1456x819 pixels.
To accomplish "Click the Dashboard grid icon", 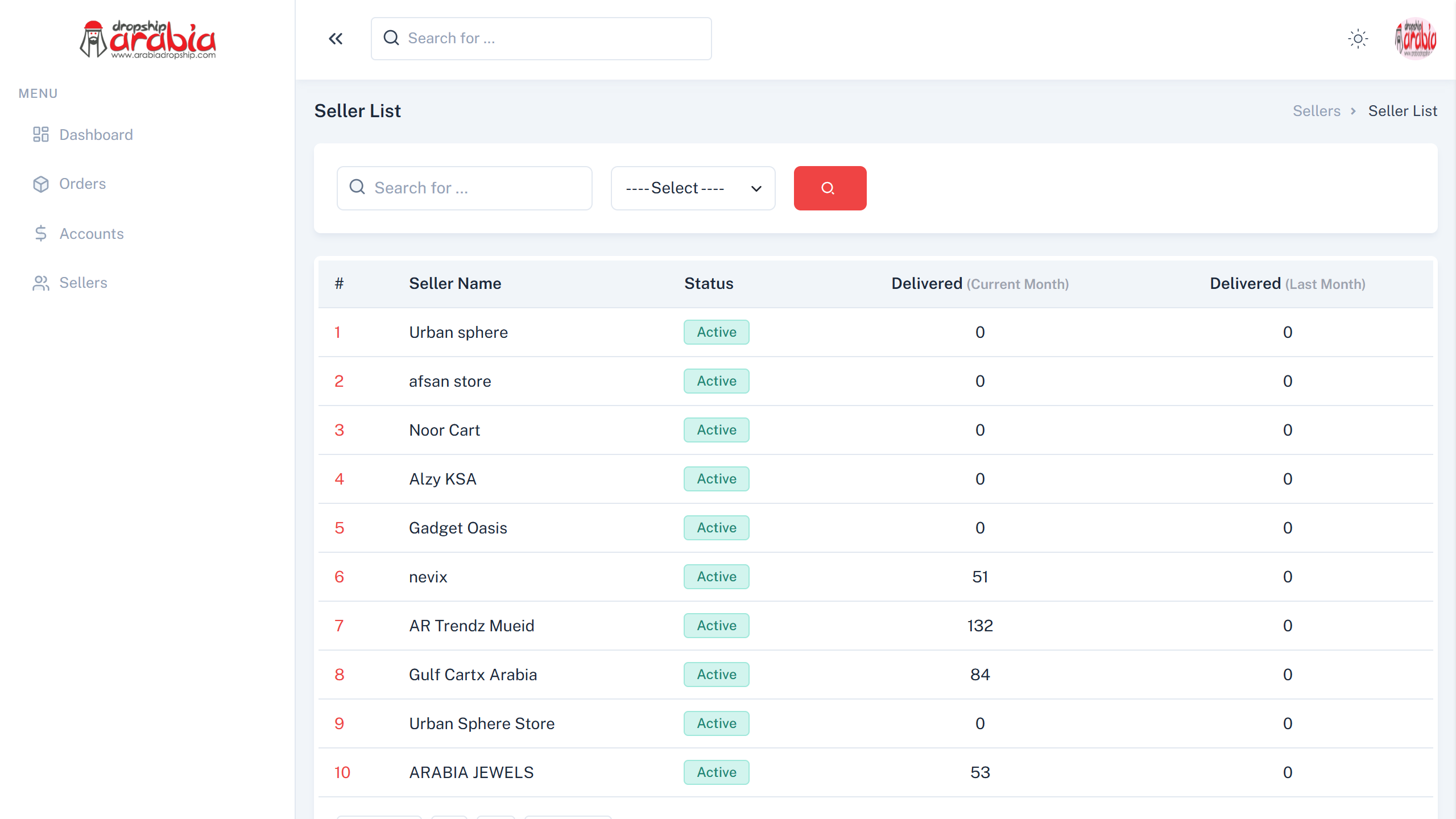I will tap(41, 135).
